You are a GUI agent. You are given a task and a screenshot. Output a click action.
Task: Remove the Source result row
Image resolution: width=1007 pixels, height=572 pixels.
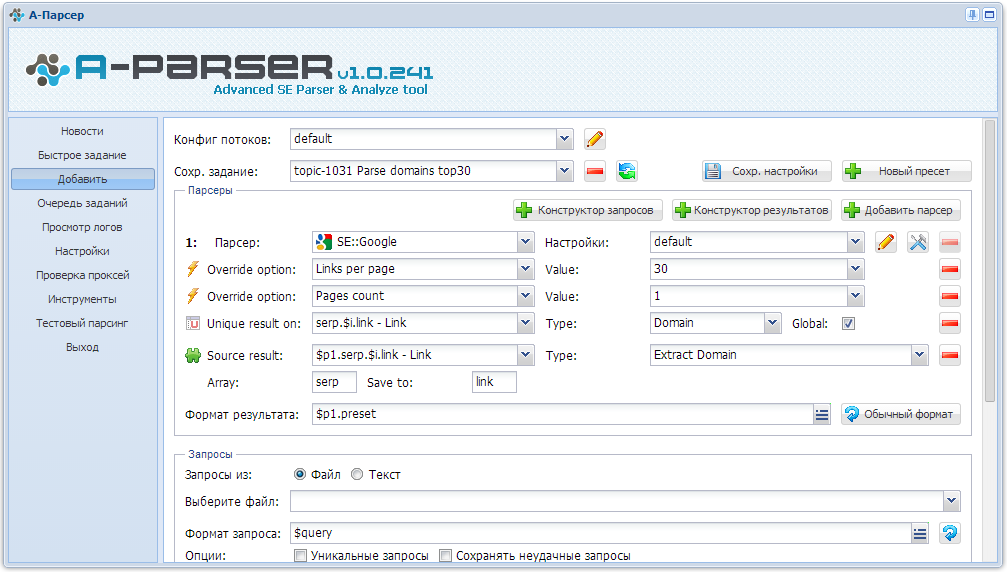point(950,355)
